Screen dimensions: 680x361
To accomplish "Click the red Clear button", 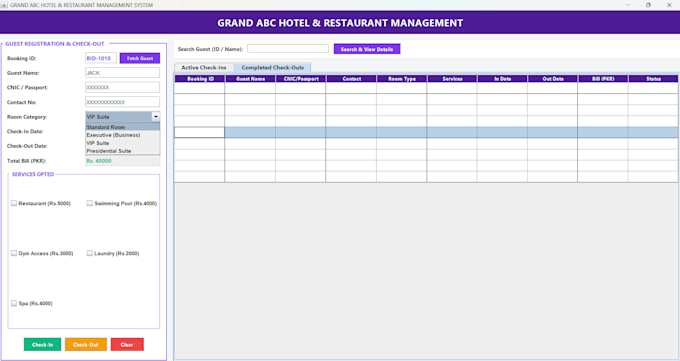I will [x=127, y=345].
